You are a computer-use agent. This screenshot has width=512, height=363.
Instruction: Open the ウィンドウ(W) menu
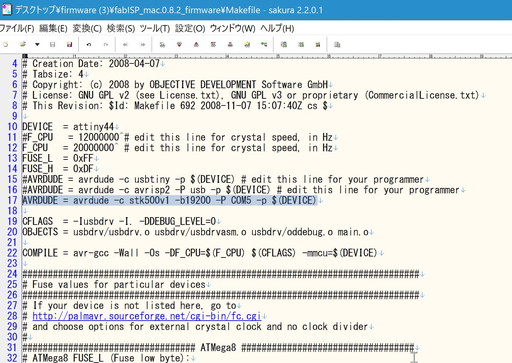(x=232, y=29)
